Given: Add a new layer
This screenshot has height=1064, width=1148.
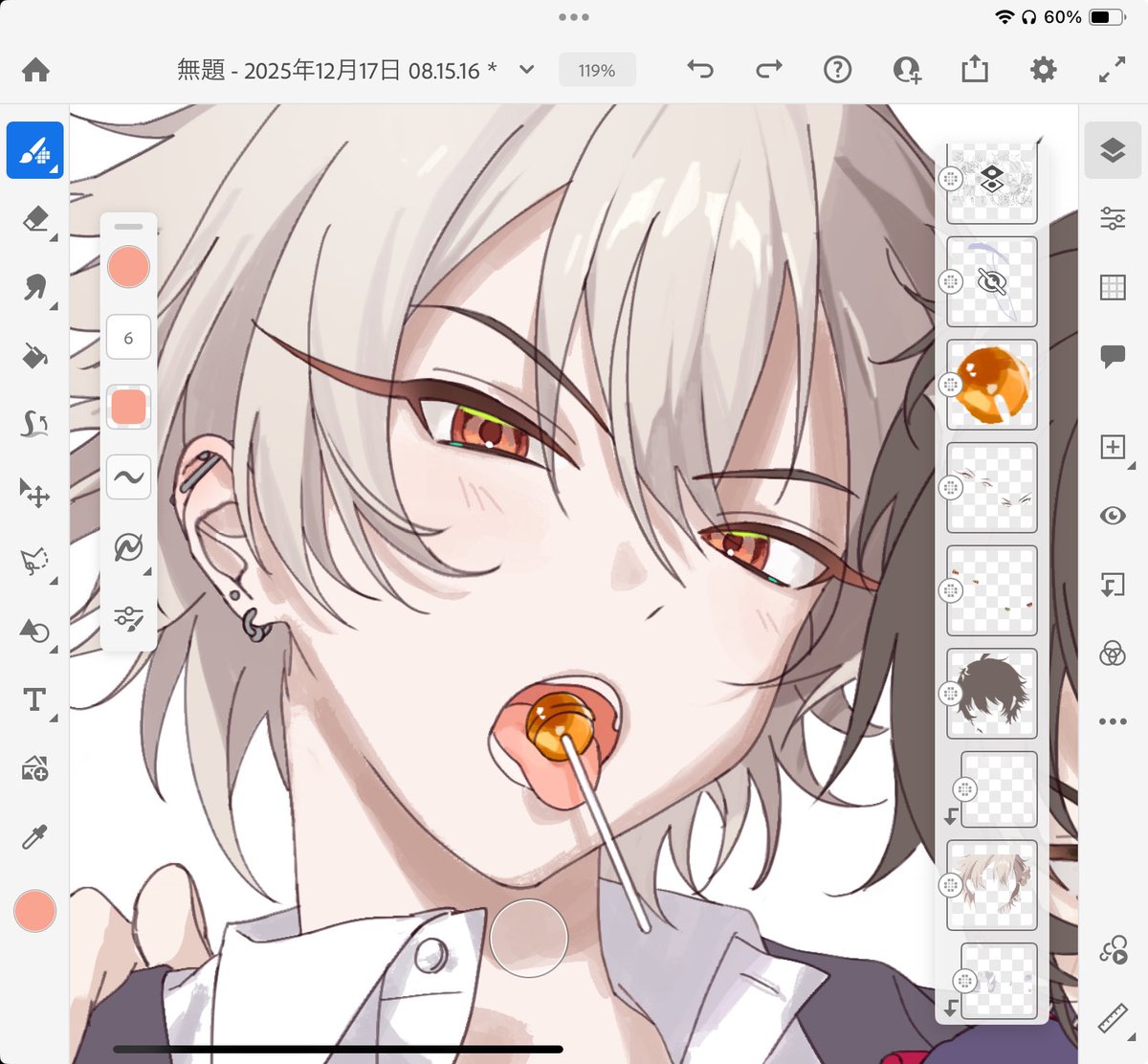Looking at the screenshot, I should [x=1113, y=447].
